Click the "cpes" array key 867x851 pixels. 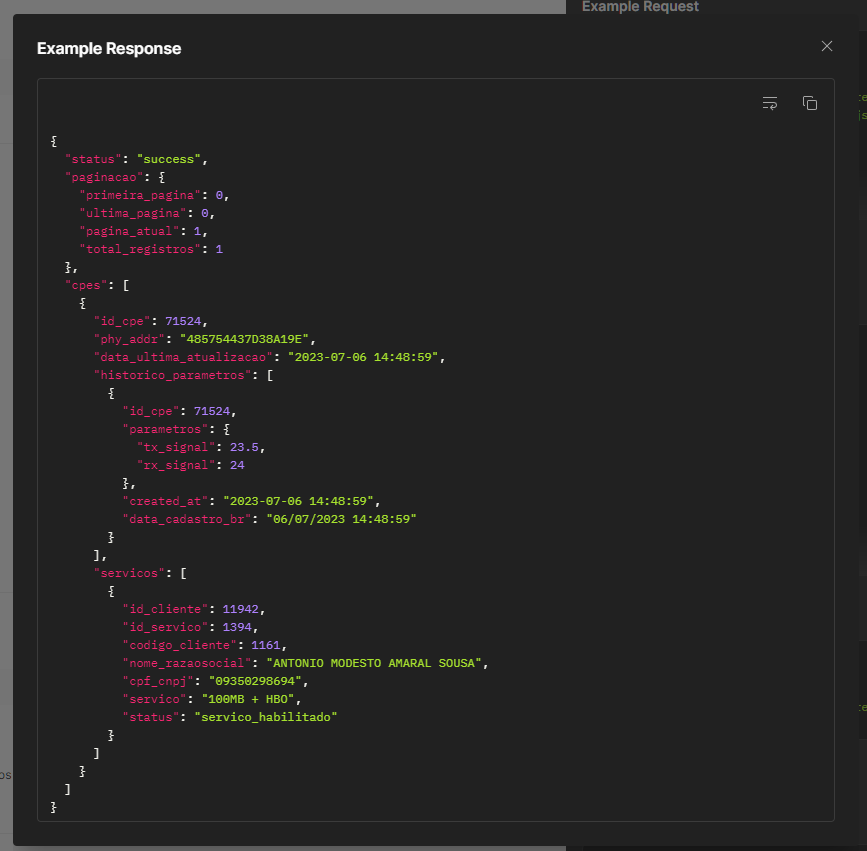pyautogui.click(x=86, y=285)
